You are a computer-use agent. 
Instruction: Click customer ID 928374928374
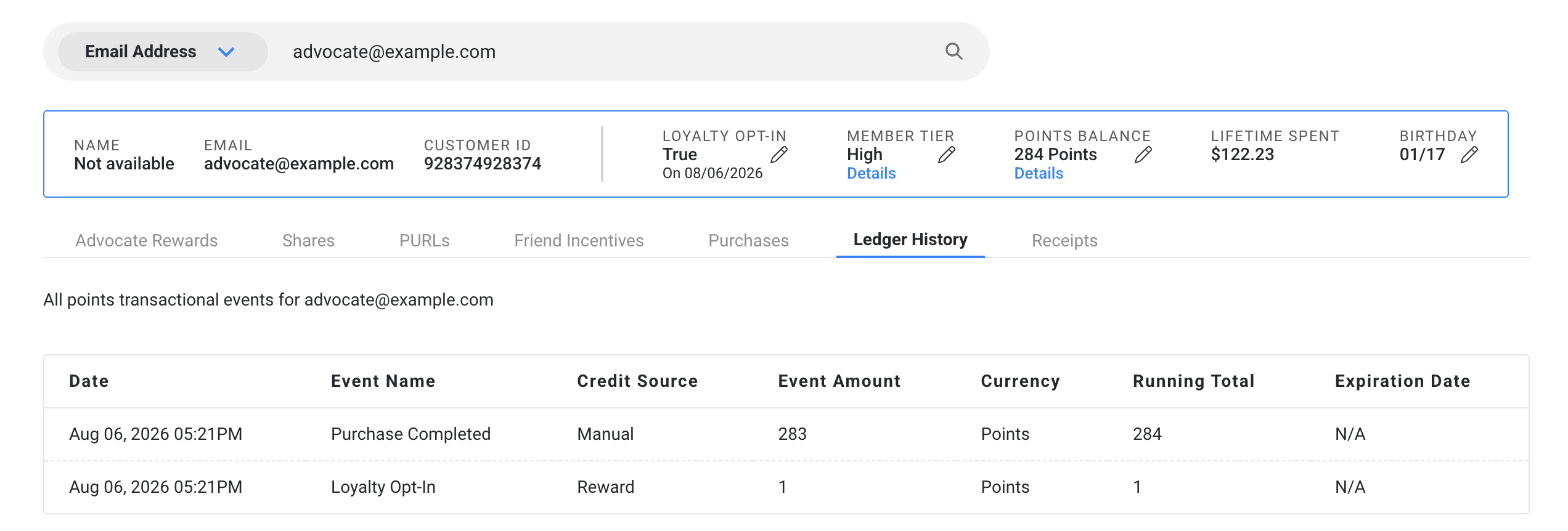pyautogui.click(x=483, y=164)
